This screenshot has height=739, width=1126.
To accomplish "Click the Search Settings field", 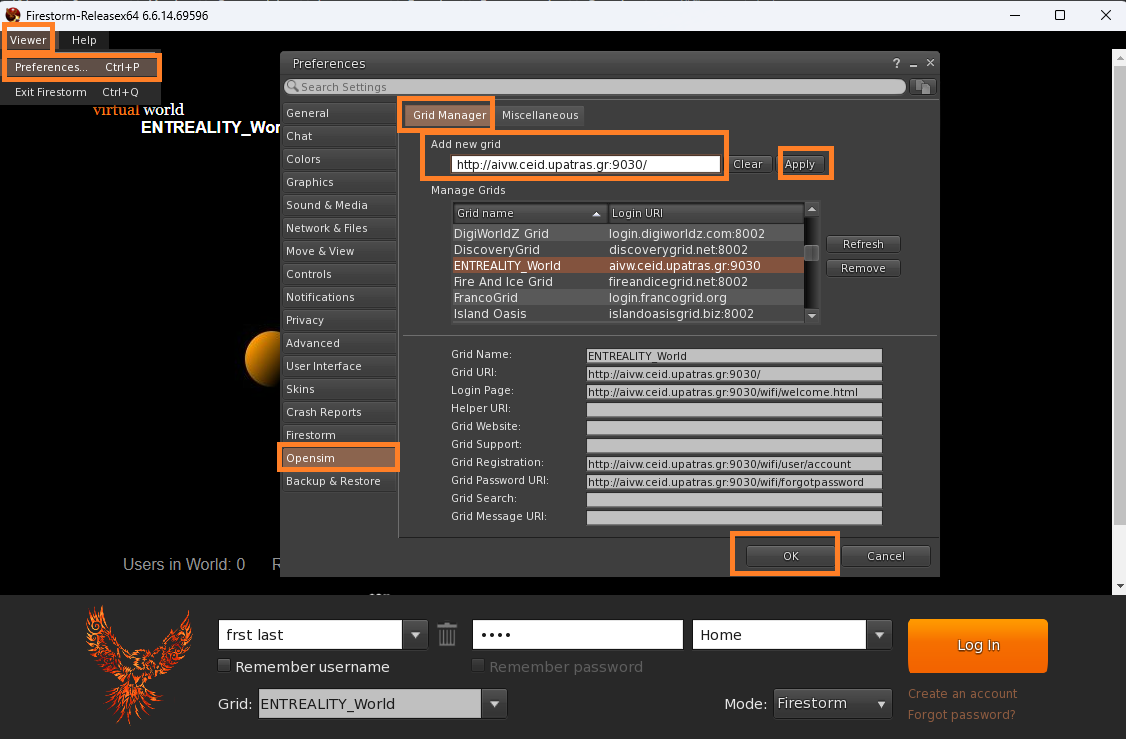I will [x=596, y=87].
